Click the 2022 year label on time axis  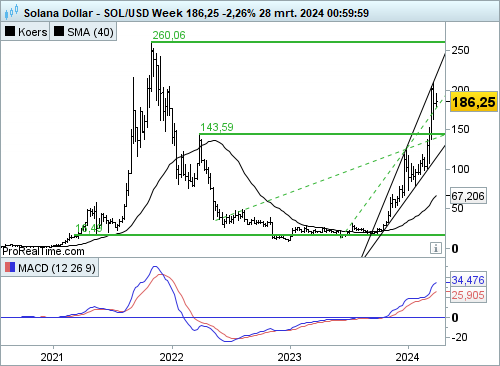[x=171, y=357]
